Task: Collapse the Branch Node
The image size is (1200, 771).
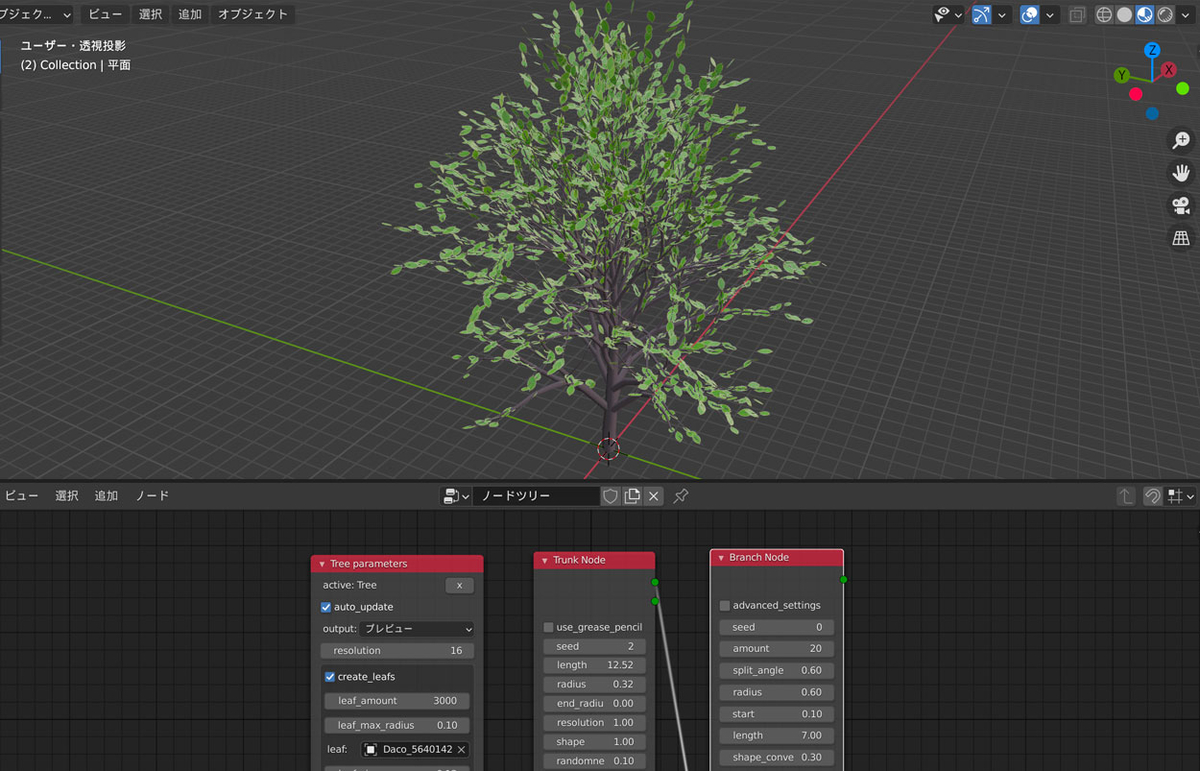Action: pos(721,558)
